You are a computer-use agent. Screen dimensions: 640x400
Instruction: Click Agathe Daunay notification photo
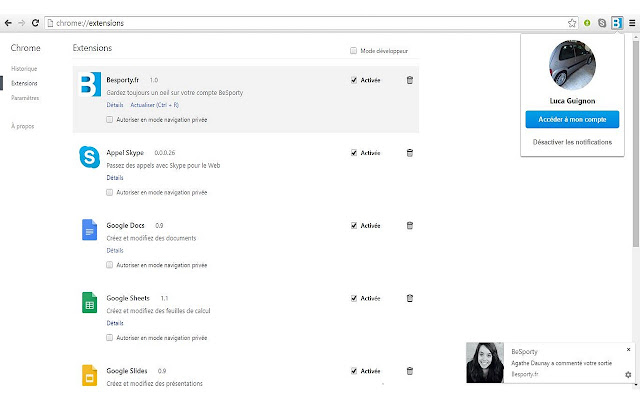[x=485, y=362]
